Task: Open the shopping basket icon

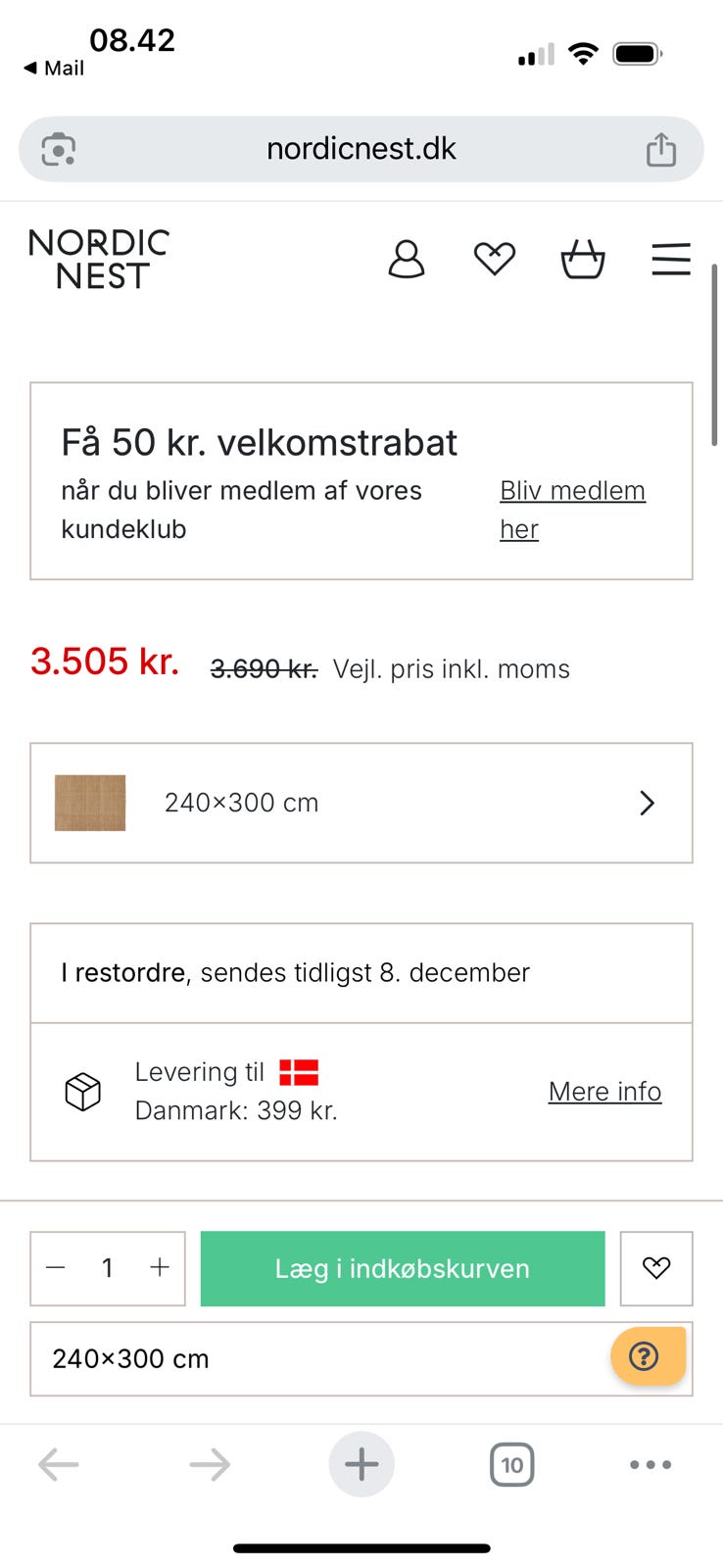Action: coord(582,260)
